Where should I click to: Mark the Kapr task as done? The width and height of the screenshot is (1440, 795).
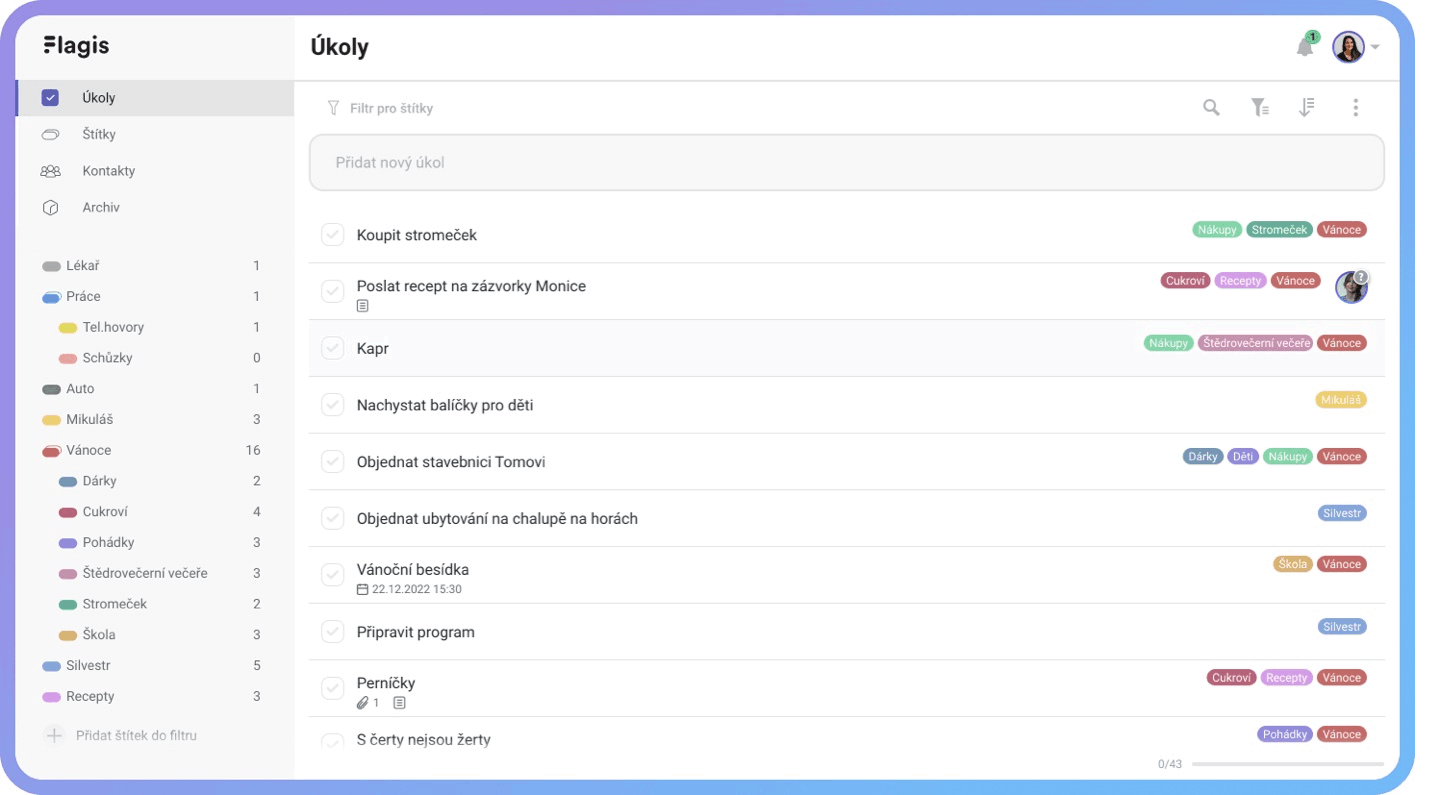point(332,348)
